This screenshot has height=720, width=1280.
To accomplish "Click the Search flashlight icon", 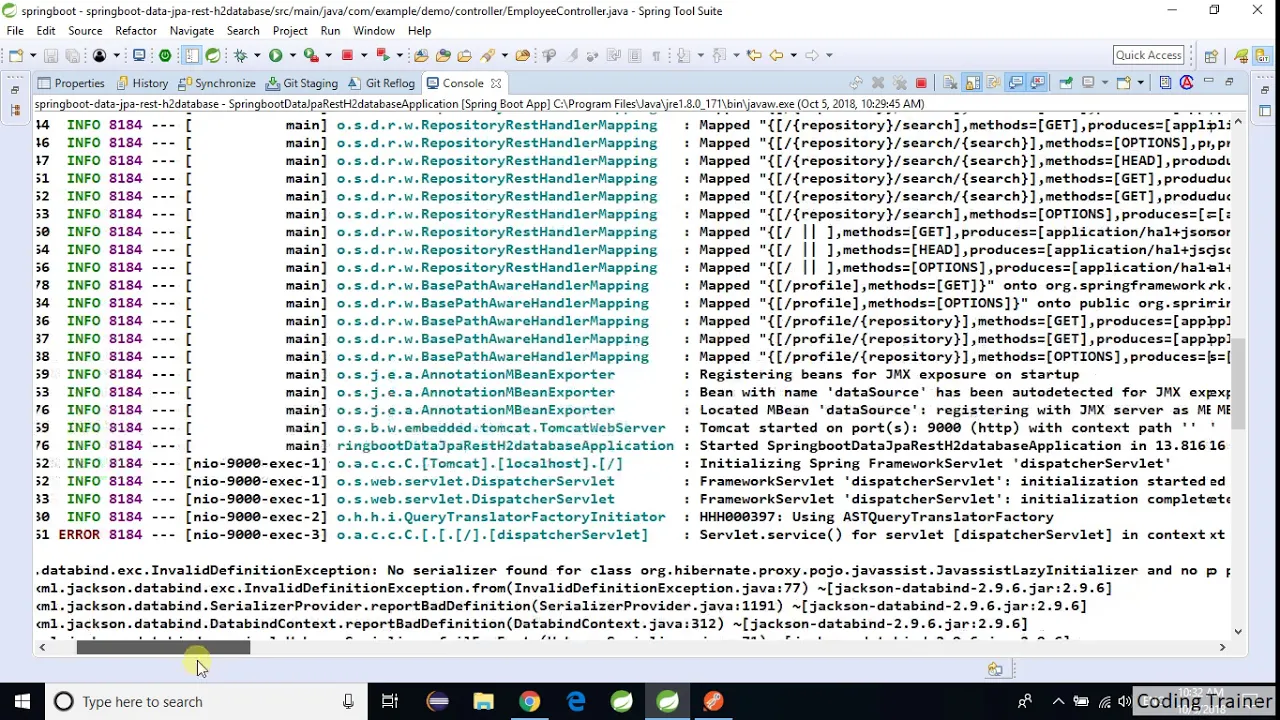I will (x=488, y=55).
